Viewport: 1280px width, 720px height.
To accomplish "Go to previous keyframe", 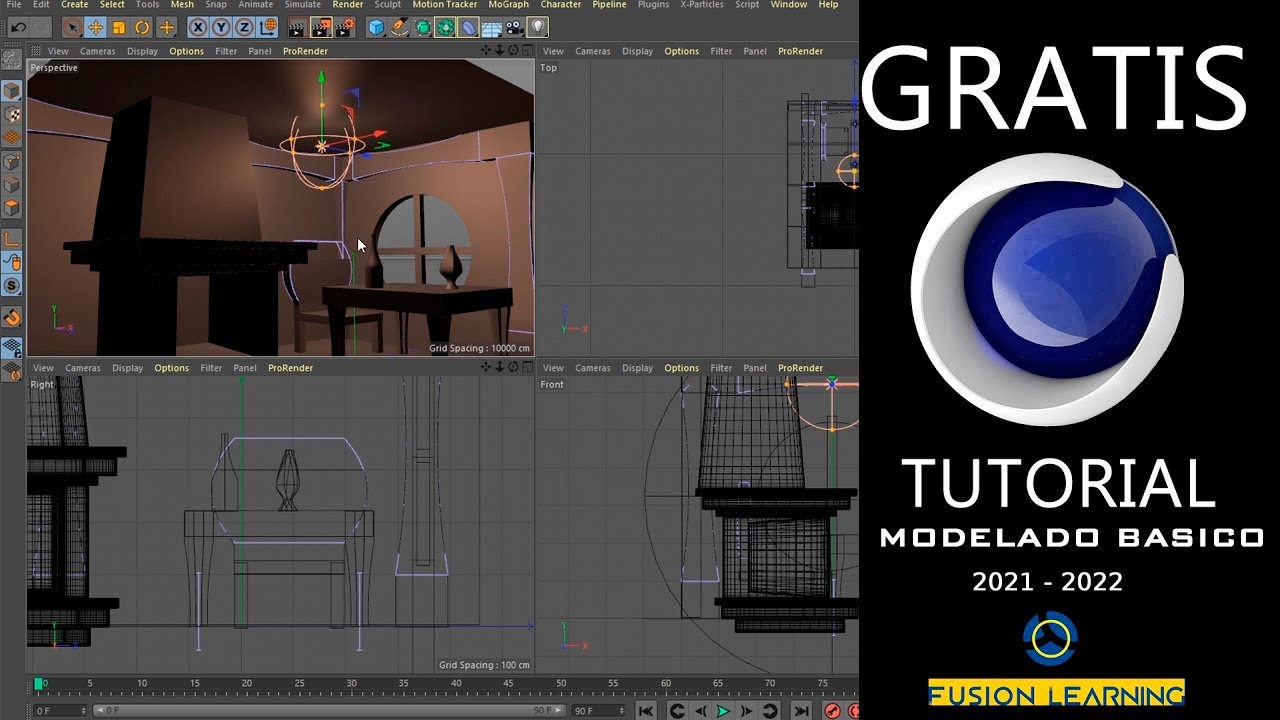I will click(x=677, y=711).
